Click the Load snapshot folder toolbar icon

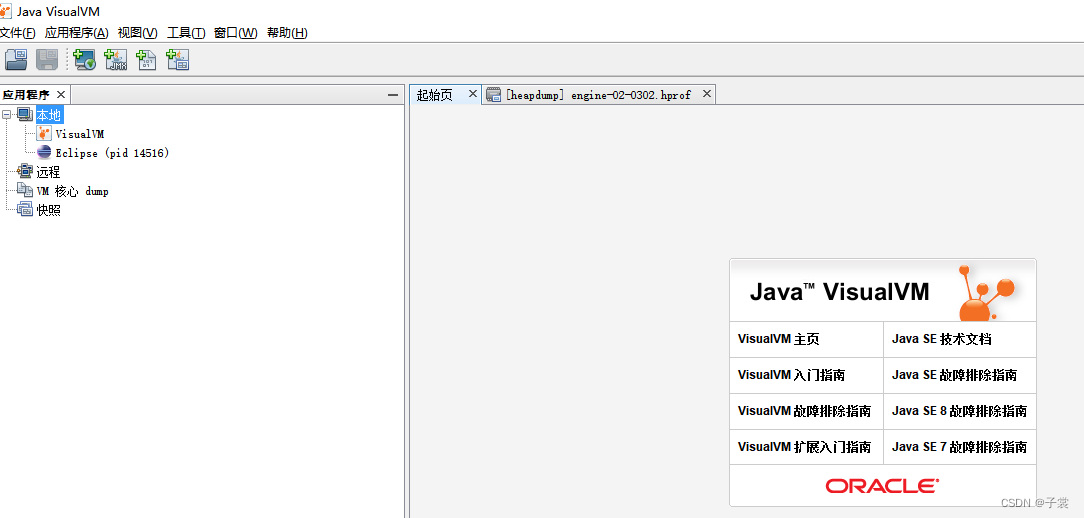(16, 60)
